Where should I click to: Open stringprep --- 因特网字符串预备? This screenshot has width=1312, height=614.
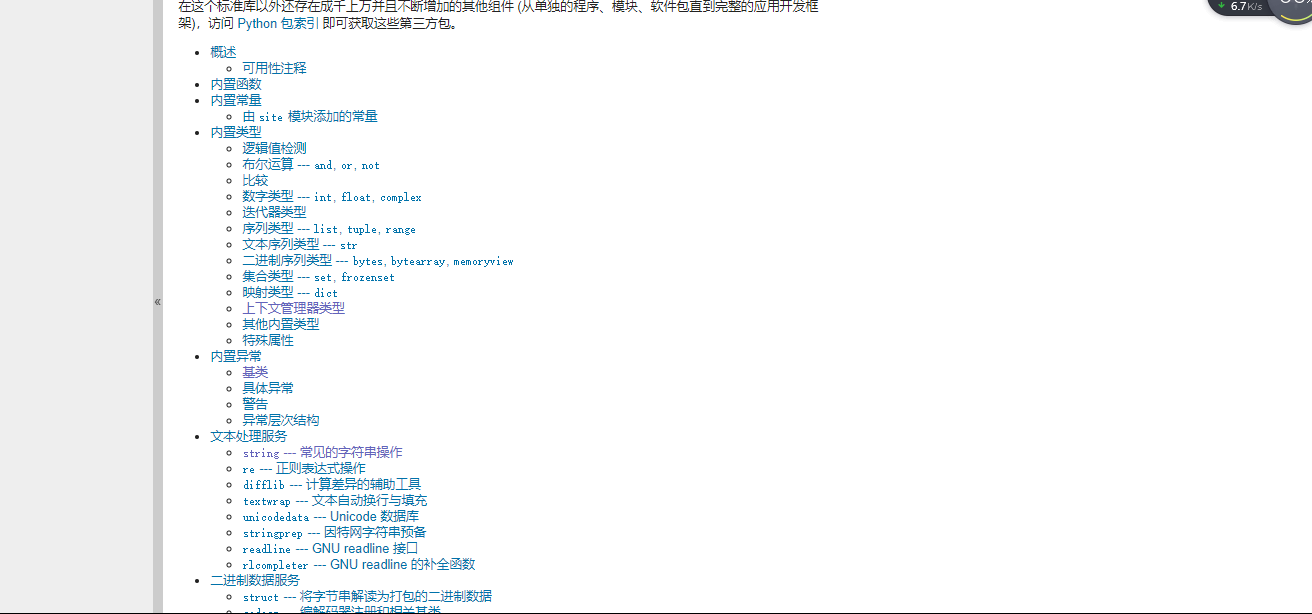click(334, 532)
